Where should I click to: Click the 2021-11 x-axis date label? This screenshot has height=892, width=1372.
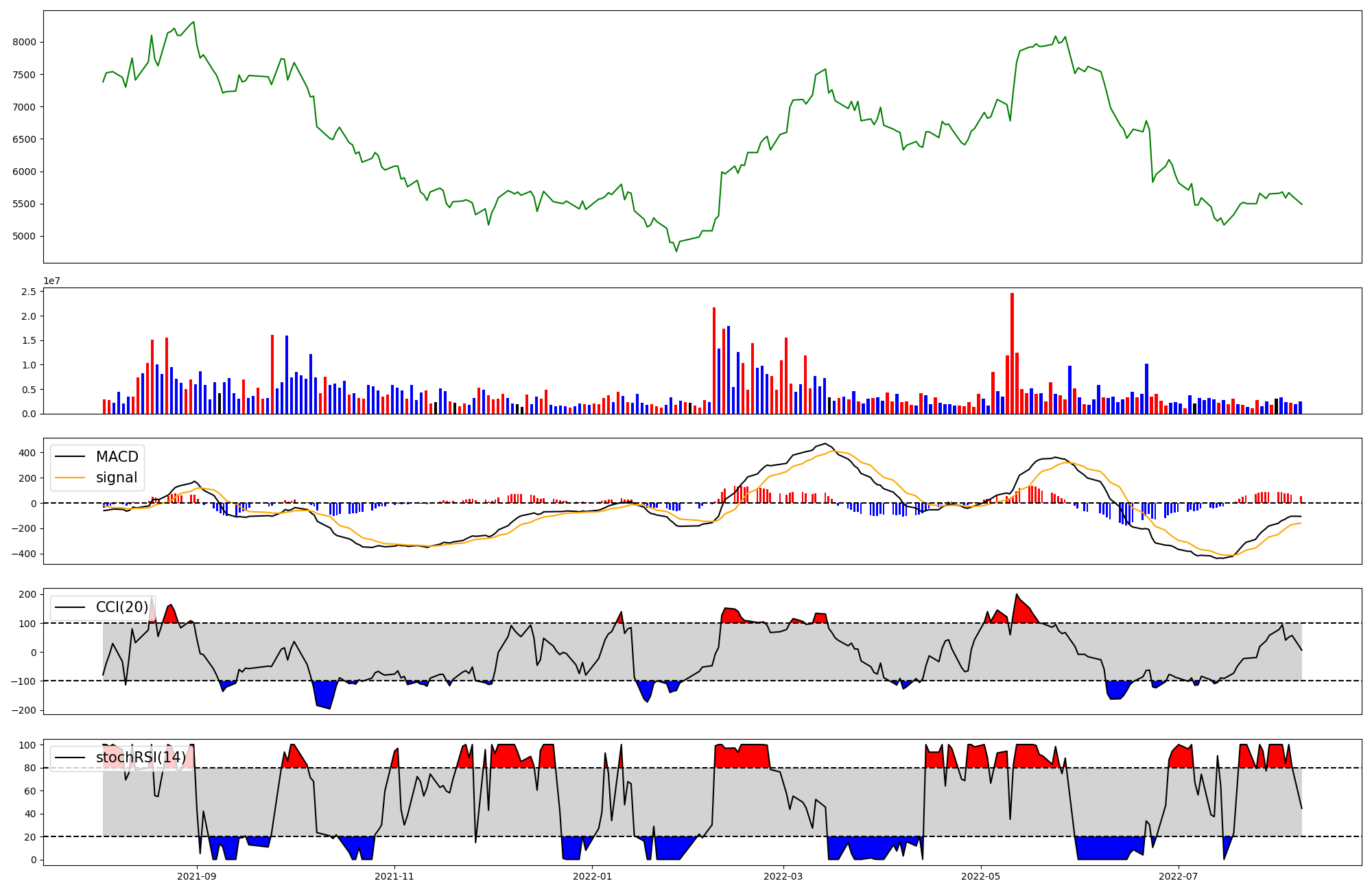coord(394,876)
